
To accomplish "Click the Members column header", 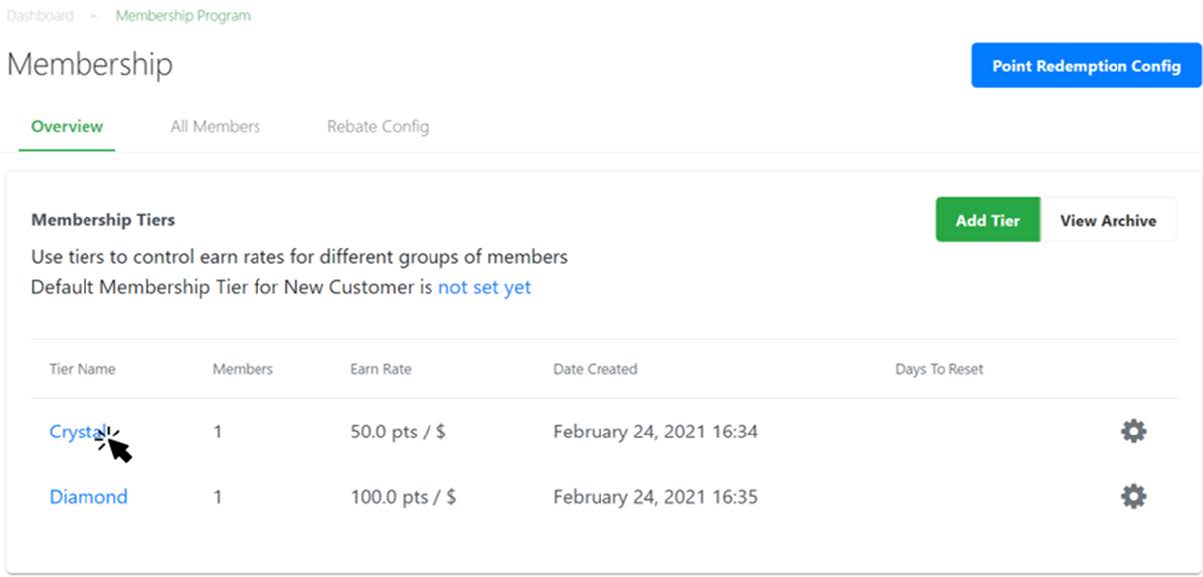I will point(243,369).
